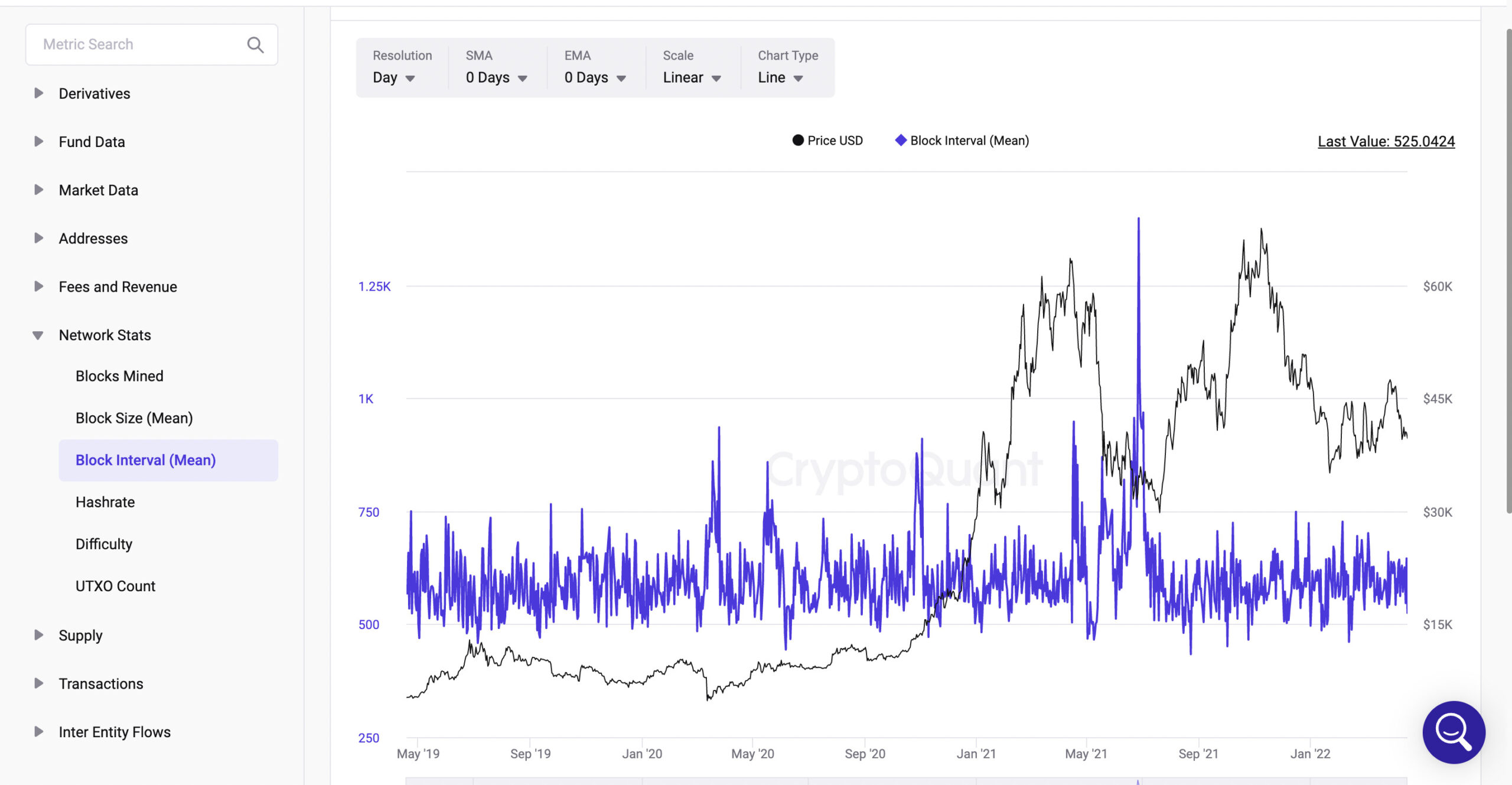Screen dimensions: 1512x785
Task: Collapse the Network Stats category arrow
Action: 38,336
